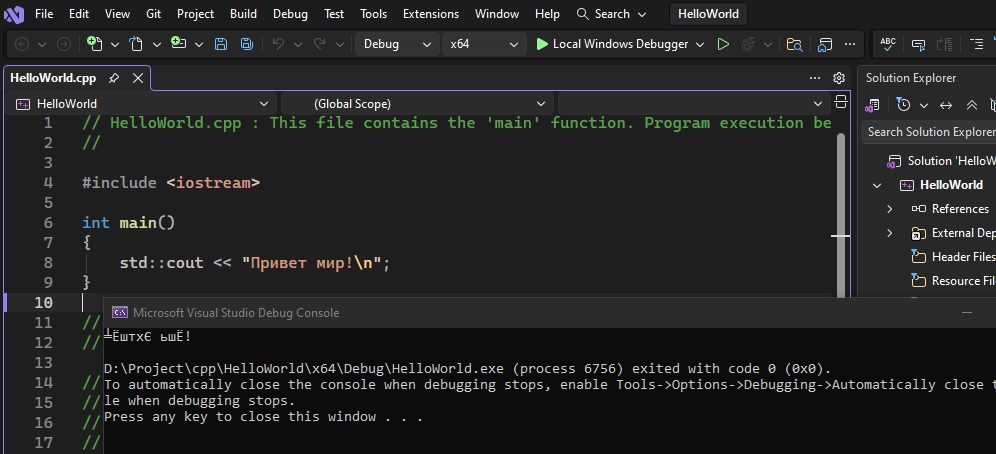Click the New Item icon in toolbar
Viewport: 996px width, 454px height.
pyautogui.click(x=95, y=44)
